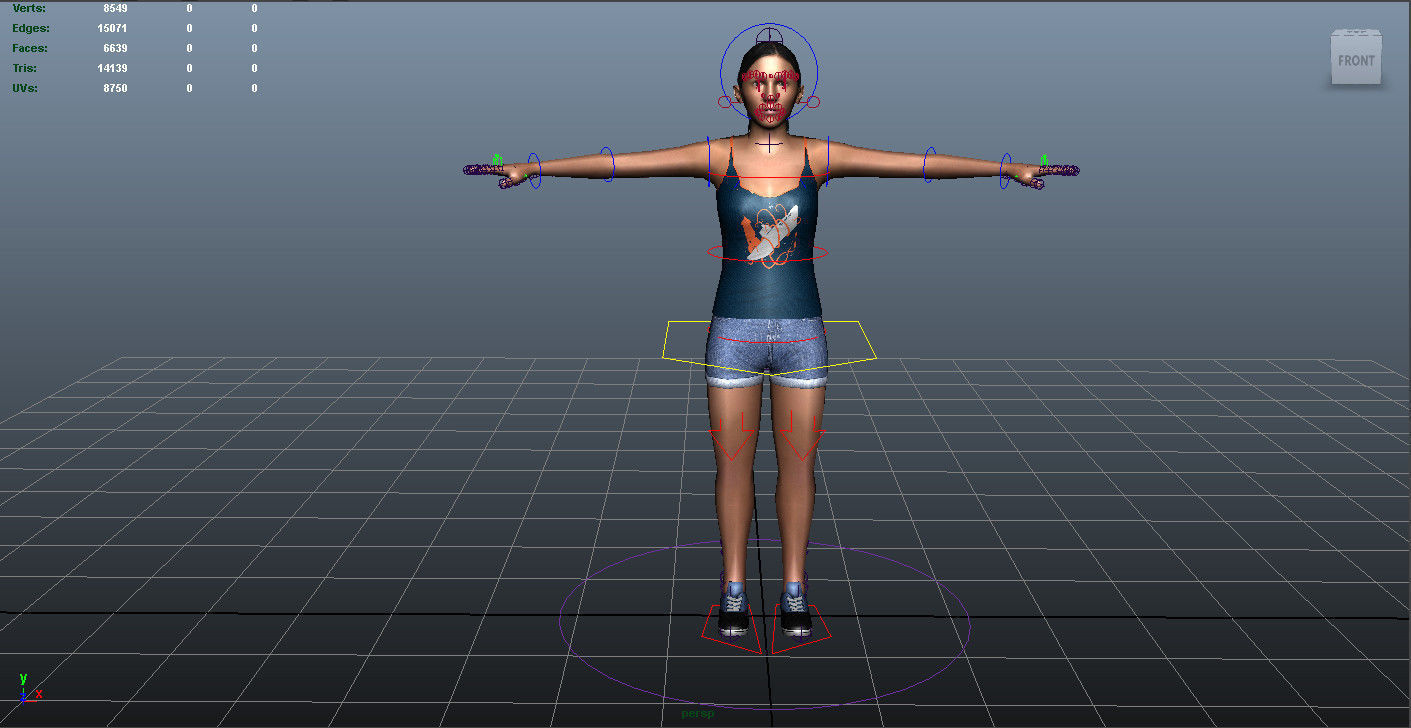Click the UV count value 8750
Screen dimensions: 1411x728
(x=115, y=88)
